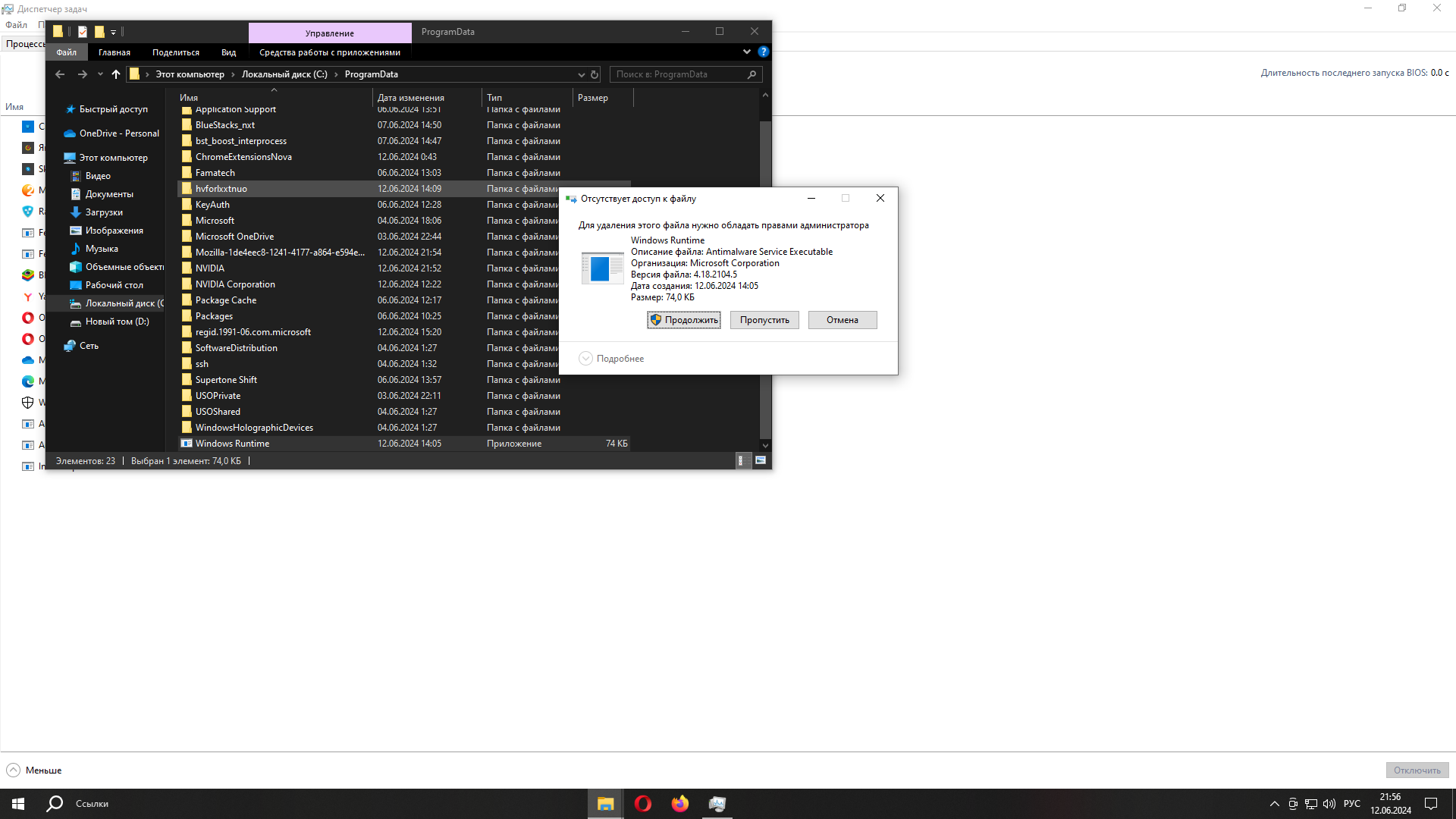Open the Вид ribbon tab
Image resolution: width=1456 pixels, height=819 pixels.
pyautogui.click(x=228, y=52)
